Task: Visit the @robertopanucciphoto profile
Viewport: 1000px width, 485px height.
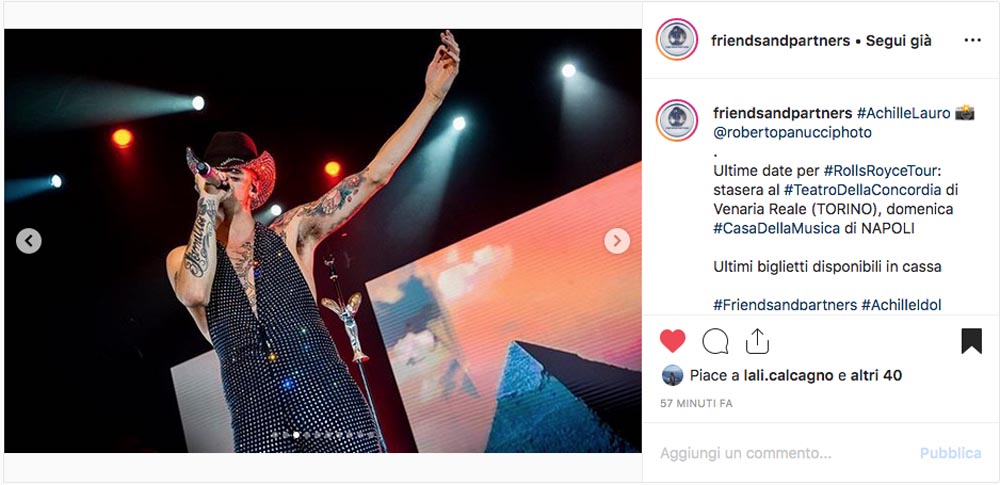Action: 792,133
